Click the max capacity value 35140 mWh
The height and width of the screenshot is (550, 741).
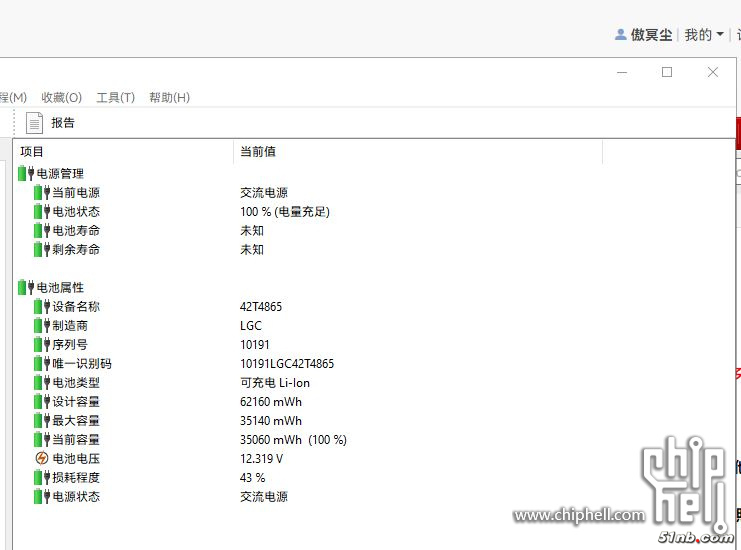(x=271, y=421)
